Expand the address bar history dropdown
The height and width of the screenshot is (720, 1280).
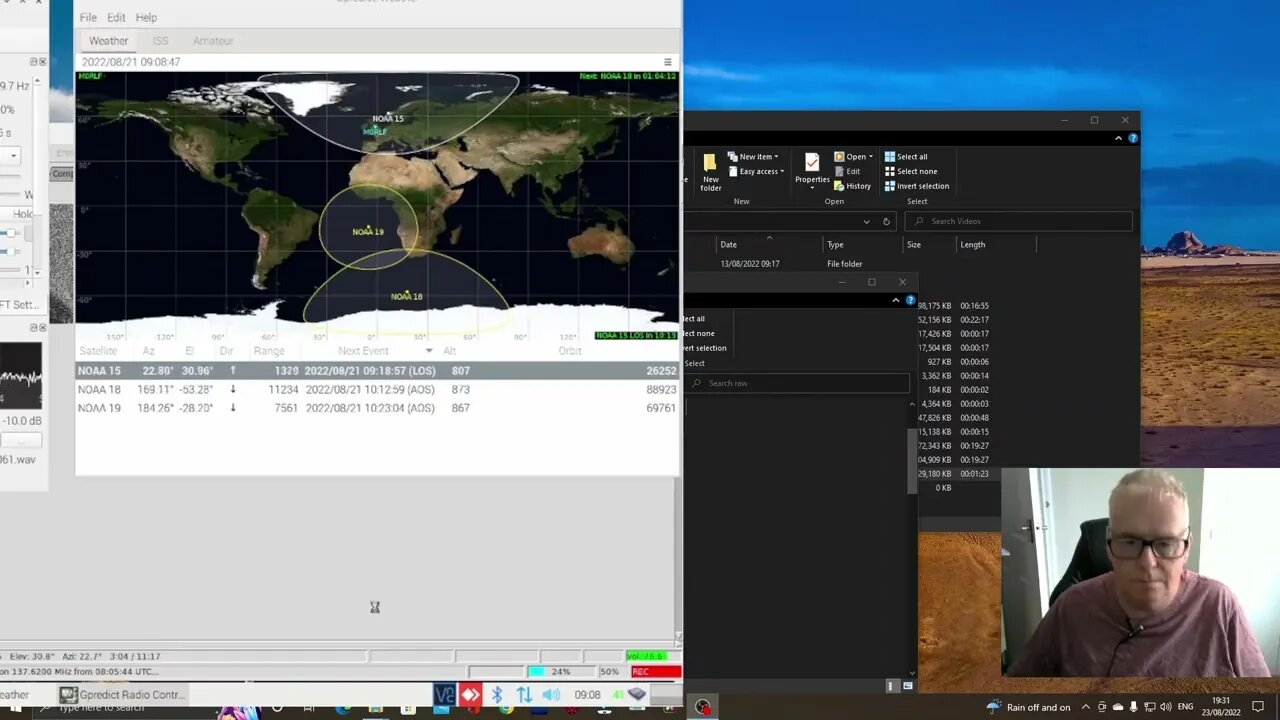pyautogui.click(x=866, y=221)
